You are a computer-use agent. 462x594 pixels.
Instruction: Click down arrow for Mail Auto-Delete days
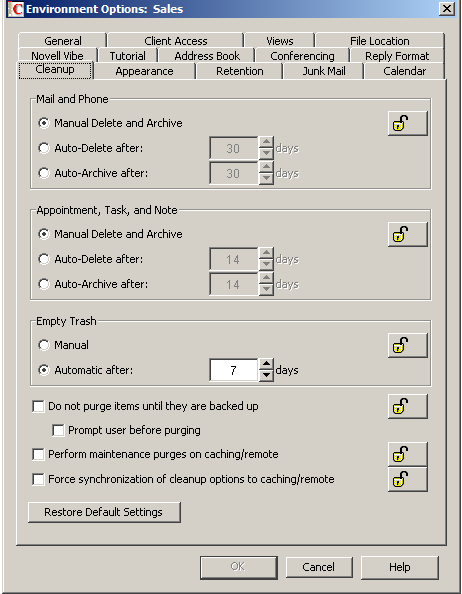(266, 153)
